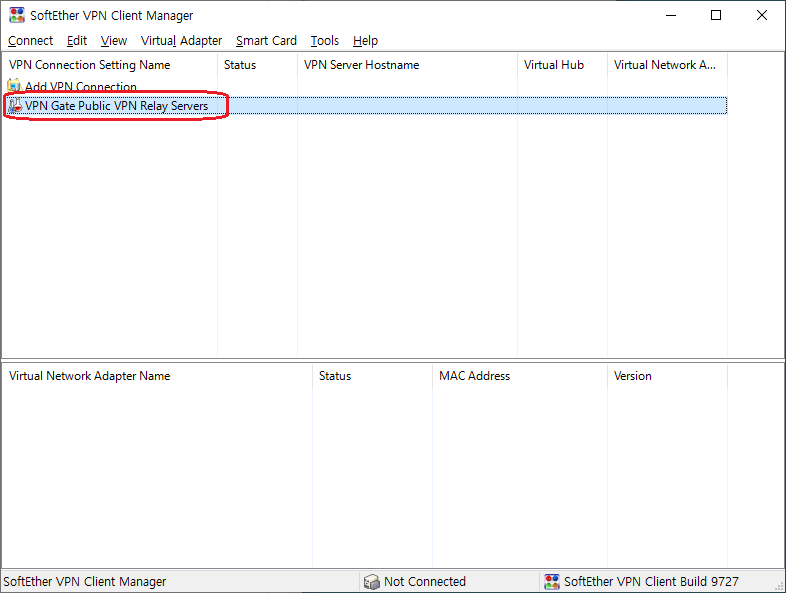The width and height of the screenshot is (786, 593).
Task: Click the Add VPN Connection icon
Action: pyautogui.click(x=14, y=86)
